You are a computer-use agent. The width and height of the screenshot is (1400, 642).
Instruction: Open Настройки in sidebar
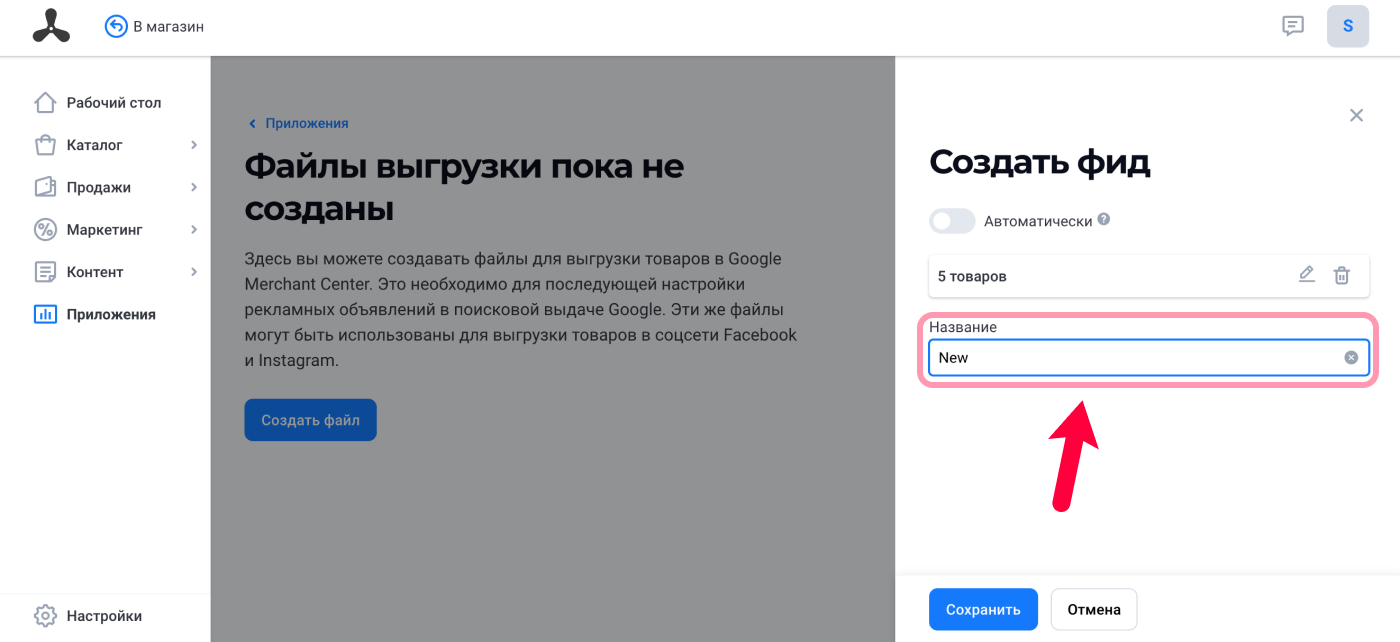pyautogui.click(x=105, y=616)
